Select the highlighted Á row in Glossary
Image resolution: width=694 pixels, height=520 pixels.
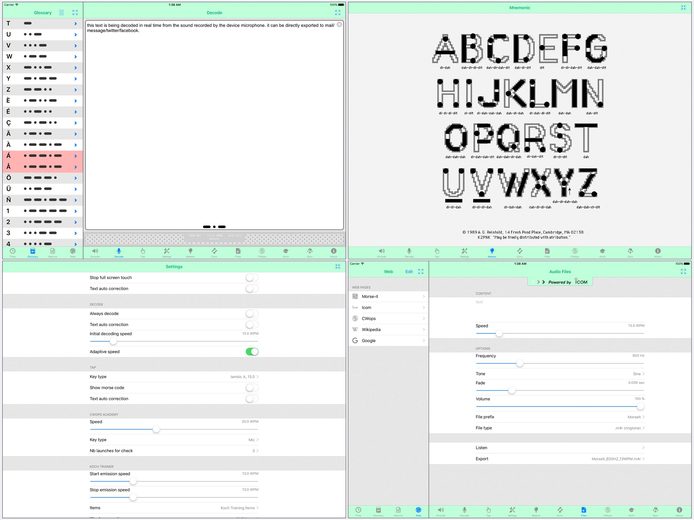click(x=42, y=156)
